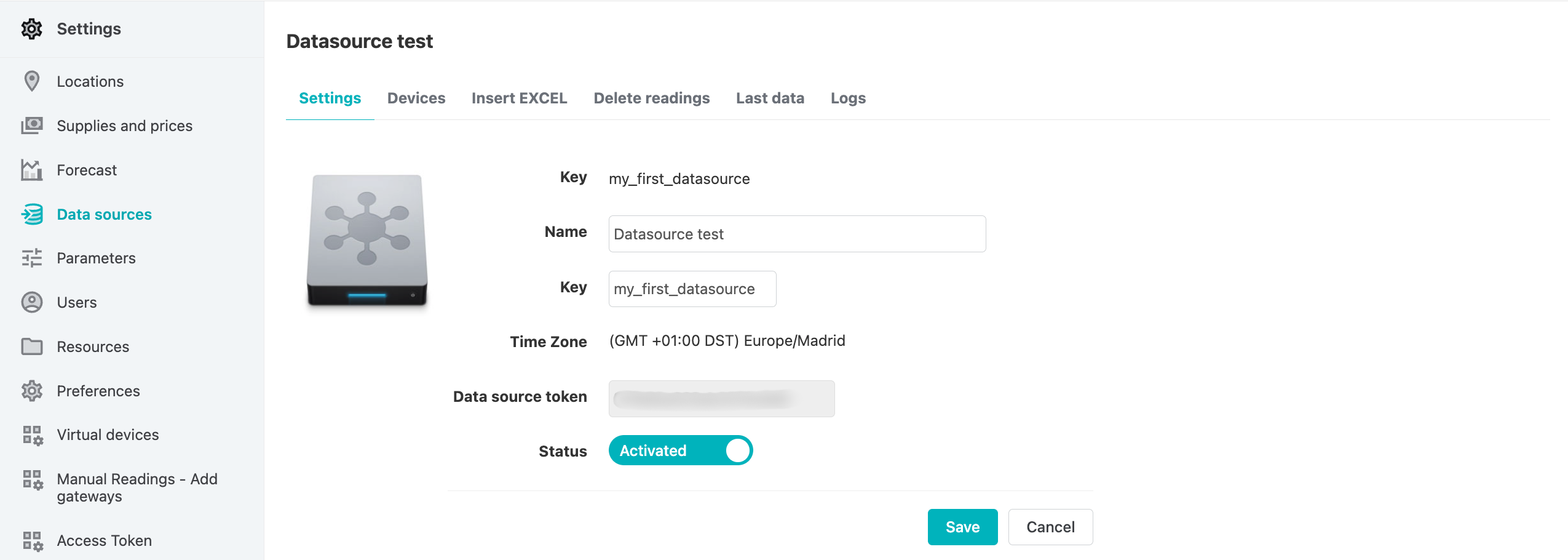Viewport: 1568px width, 560px height.
Task: Click the Parameters sliders icon
Action: pos(31,258)
